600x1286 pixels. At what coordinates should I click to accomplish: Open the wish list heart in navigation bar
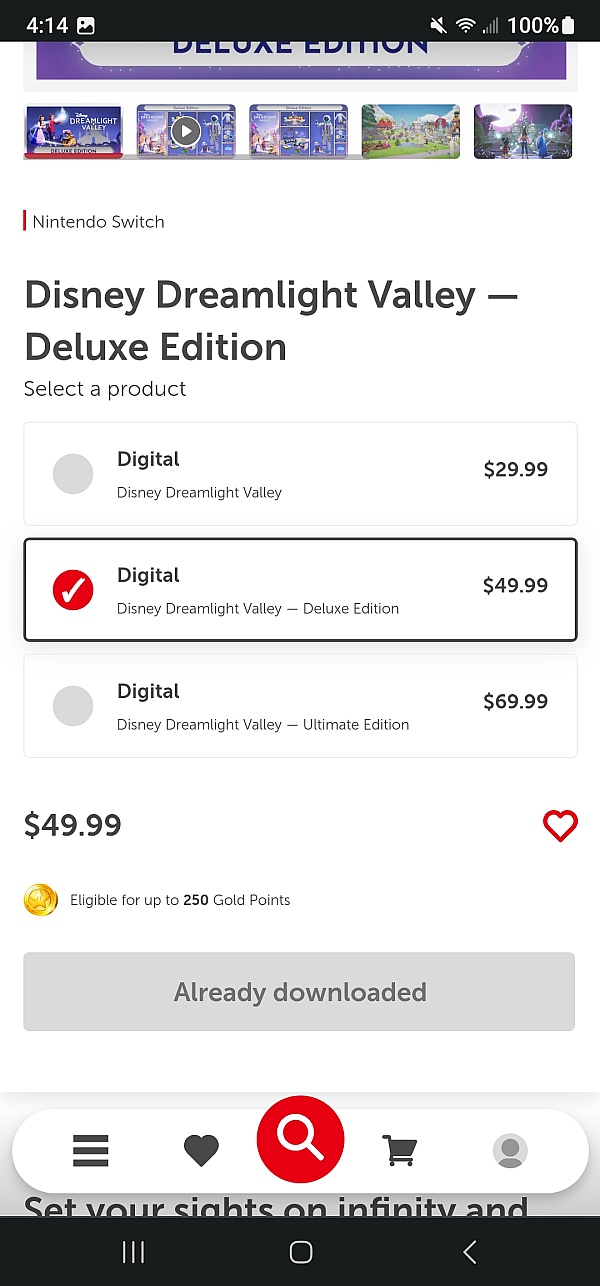201,1151
